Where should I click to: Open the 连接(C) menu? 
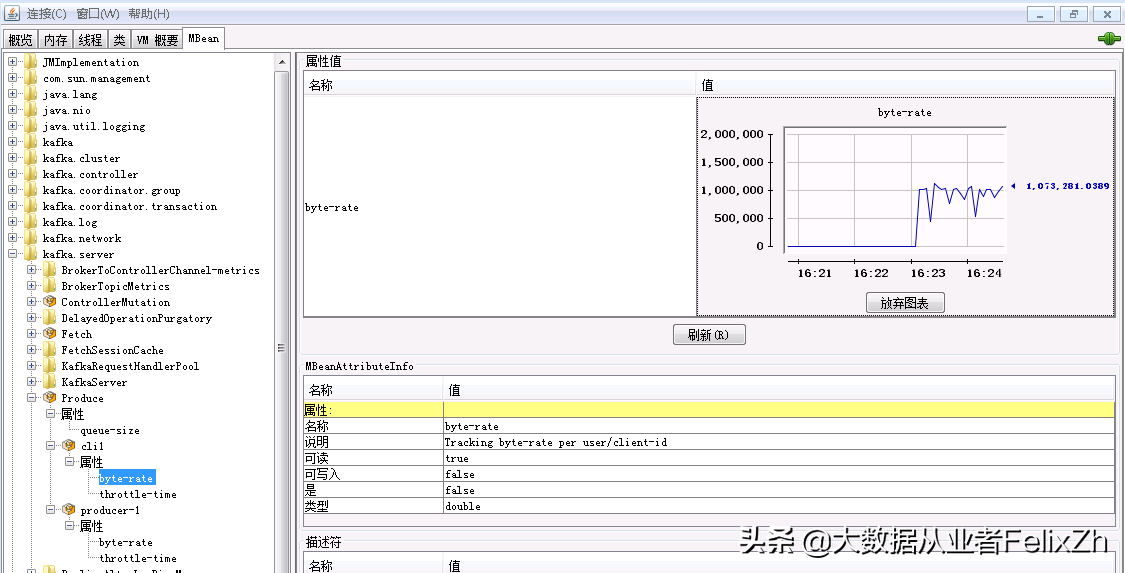click(47, 14)
